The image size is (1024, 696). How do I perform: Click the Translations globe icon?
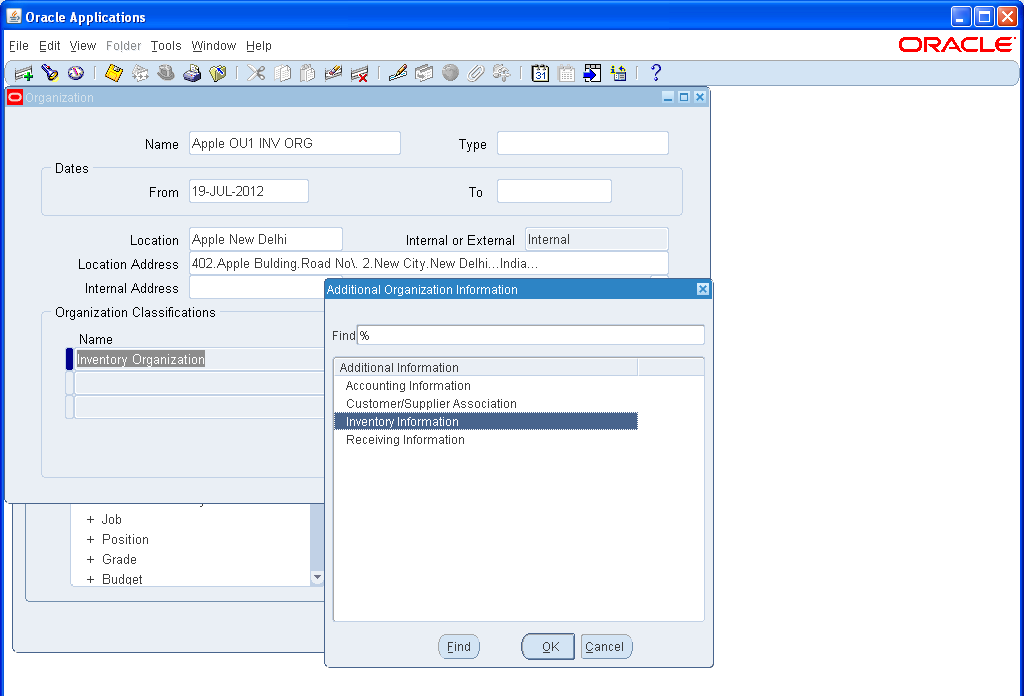[450, 73]
